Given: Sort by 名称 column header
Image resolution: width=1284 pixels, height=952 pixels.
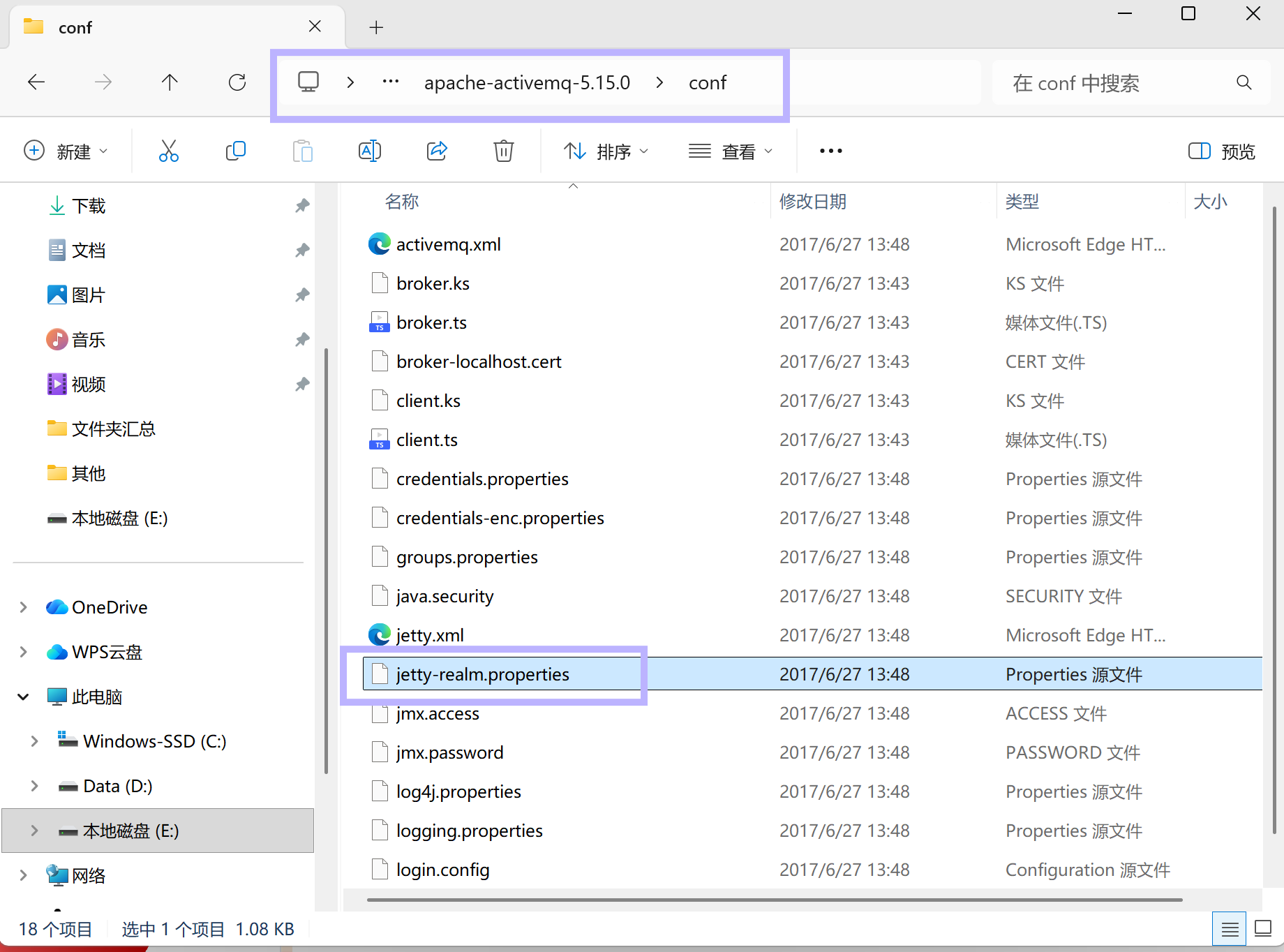Looking at the screenshot, I should (x=401, y=202).
